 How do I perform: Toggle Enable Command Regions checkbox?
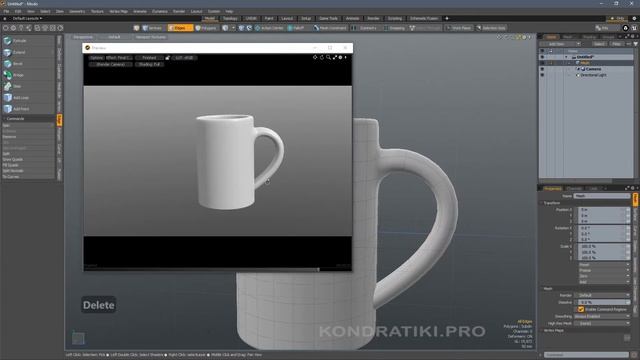pos(581,309)
